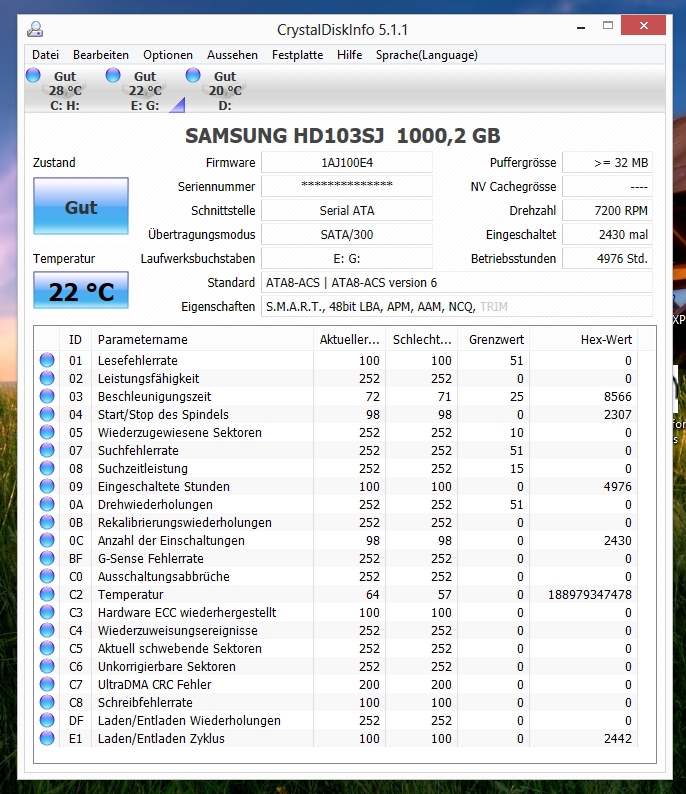Open the Festplatte menu
The height and width of the screenshot is (794, 686).
pyautogui.click(x=297, y=55)
